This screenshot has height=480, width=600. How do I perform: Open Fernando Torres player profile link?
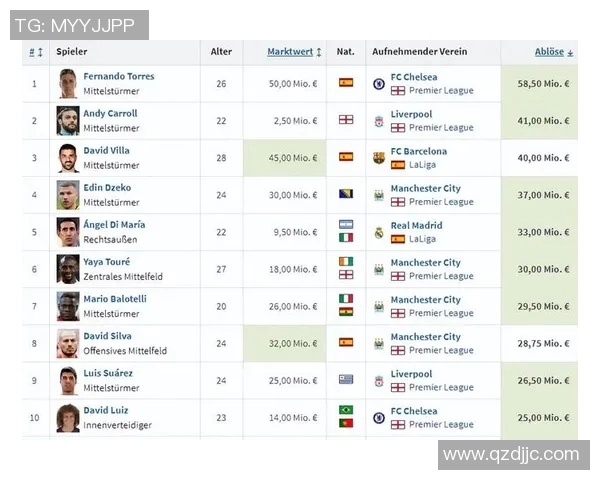[x=118, y=76]
